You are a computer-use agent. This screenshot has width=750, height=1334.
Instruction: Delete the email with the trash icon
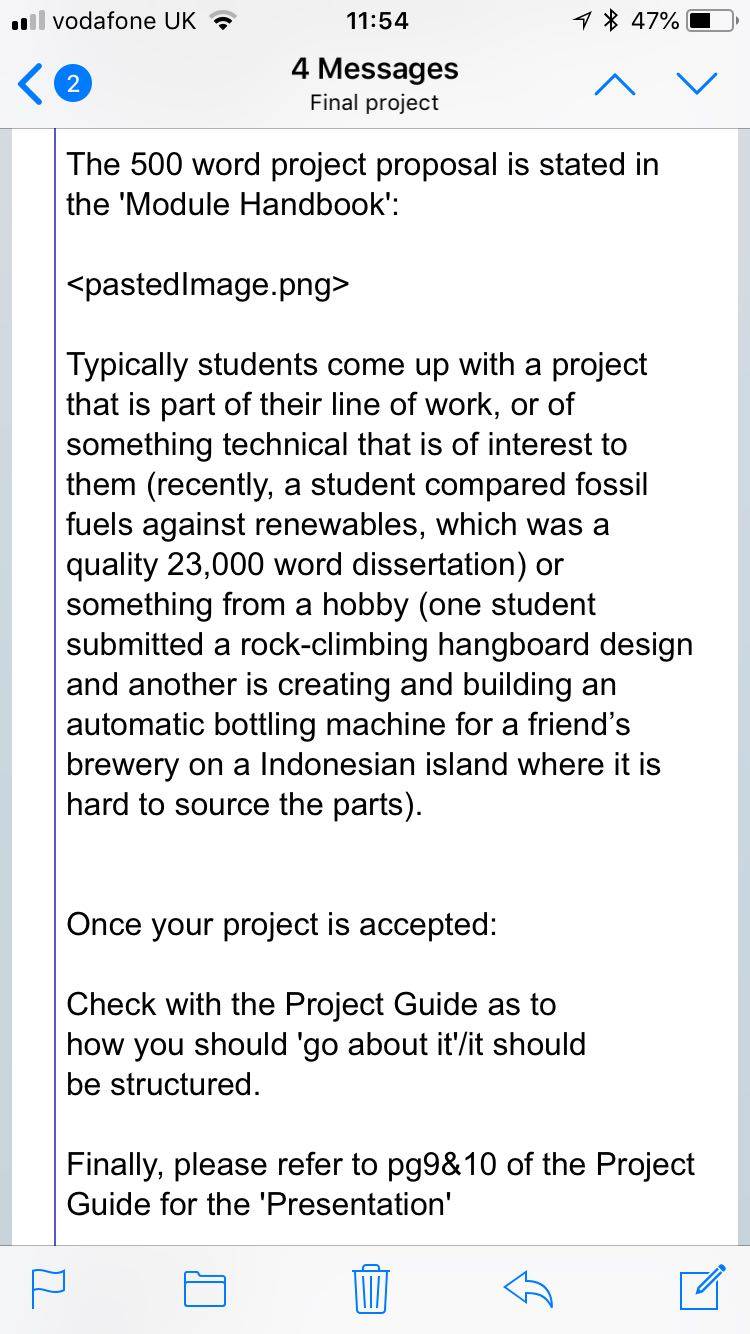pyautogui.click(x=371, y=1288)
